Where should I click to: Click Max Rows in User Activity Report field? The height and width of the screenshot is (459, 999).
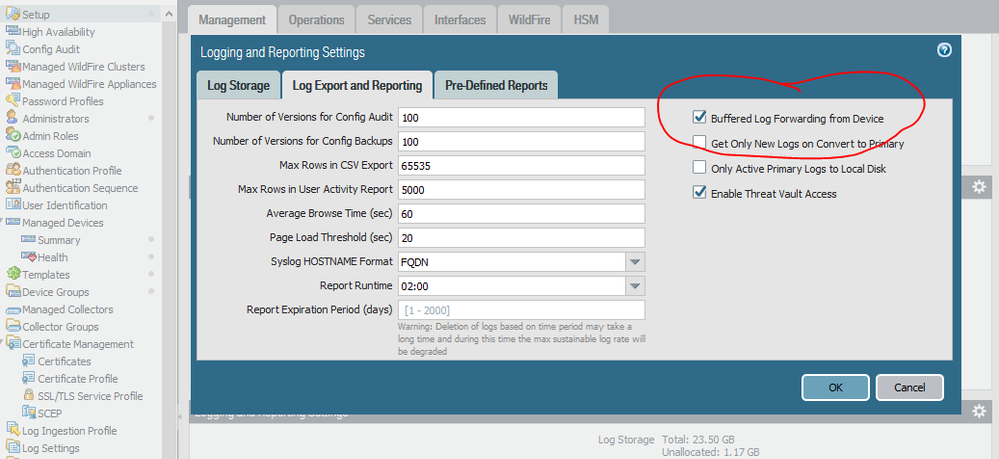click(521, 189)
